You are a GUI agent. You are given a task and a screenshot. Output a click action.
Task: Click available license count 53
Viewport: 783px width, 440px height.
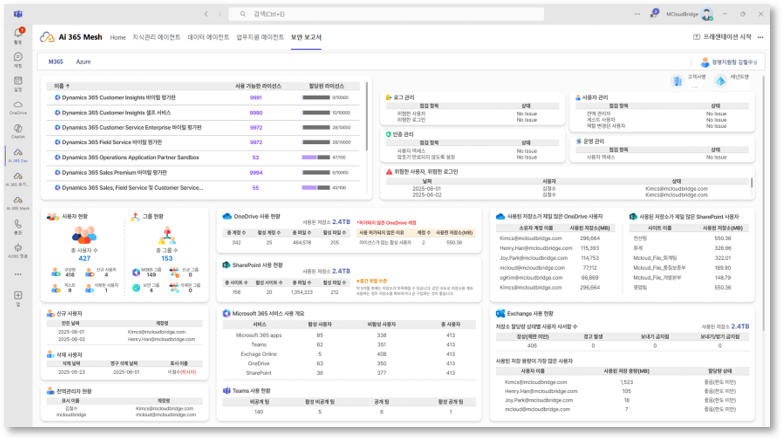[256, 158]
